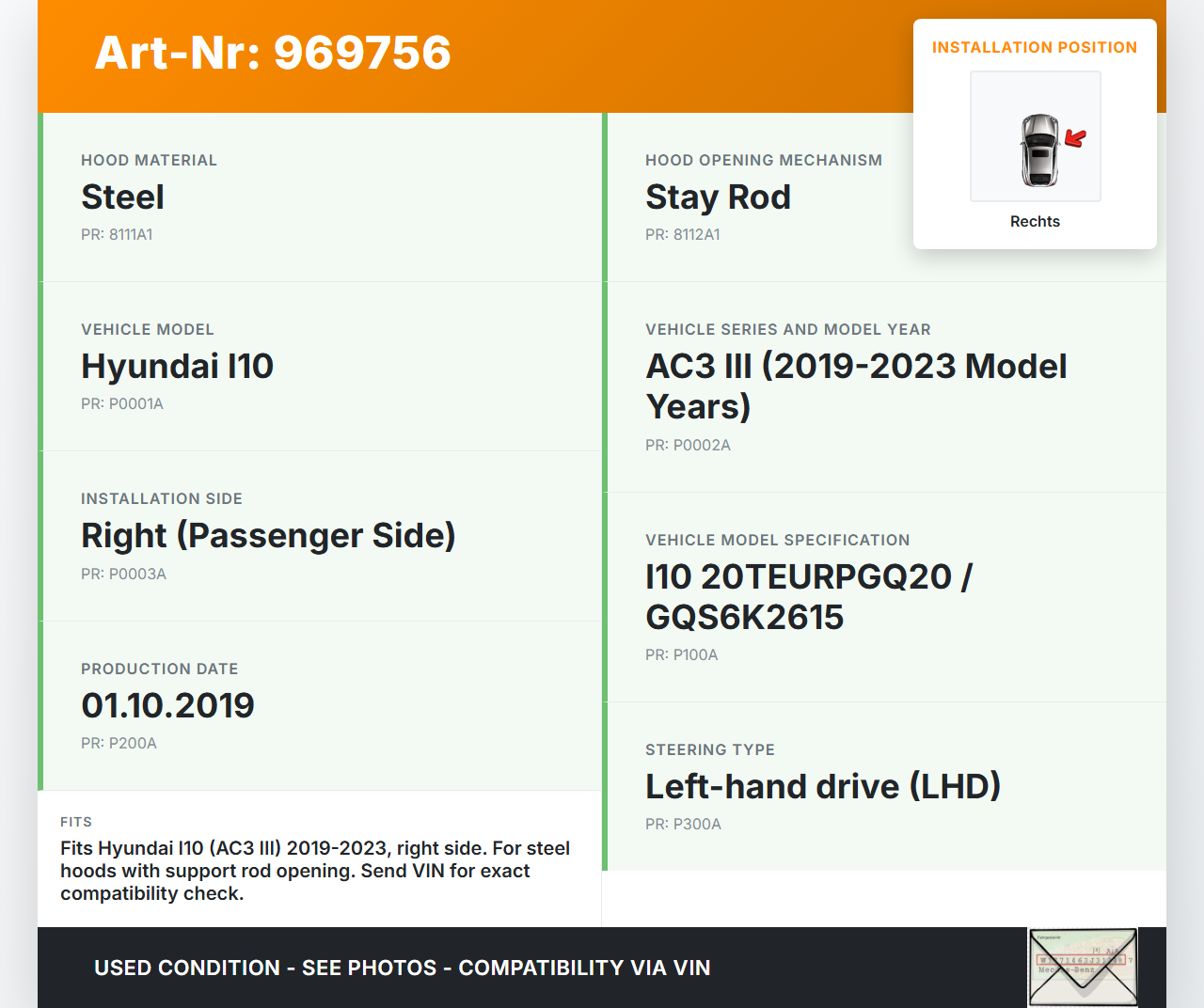
Task: Select the production date 01.10.2019
Action: click(x=167, y=706)
